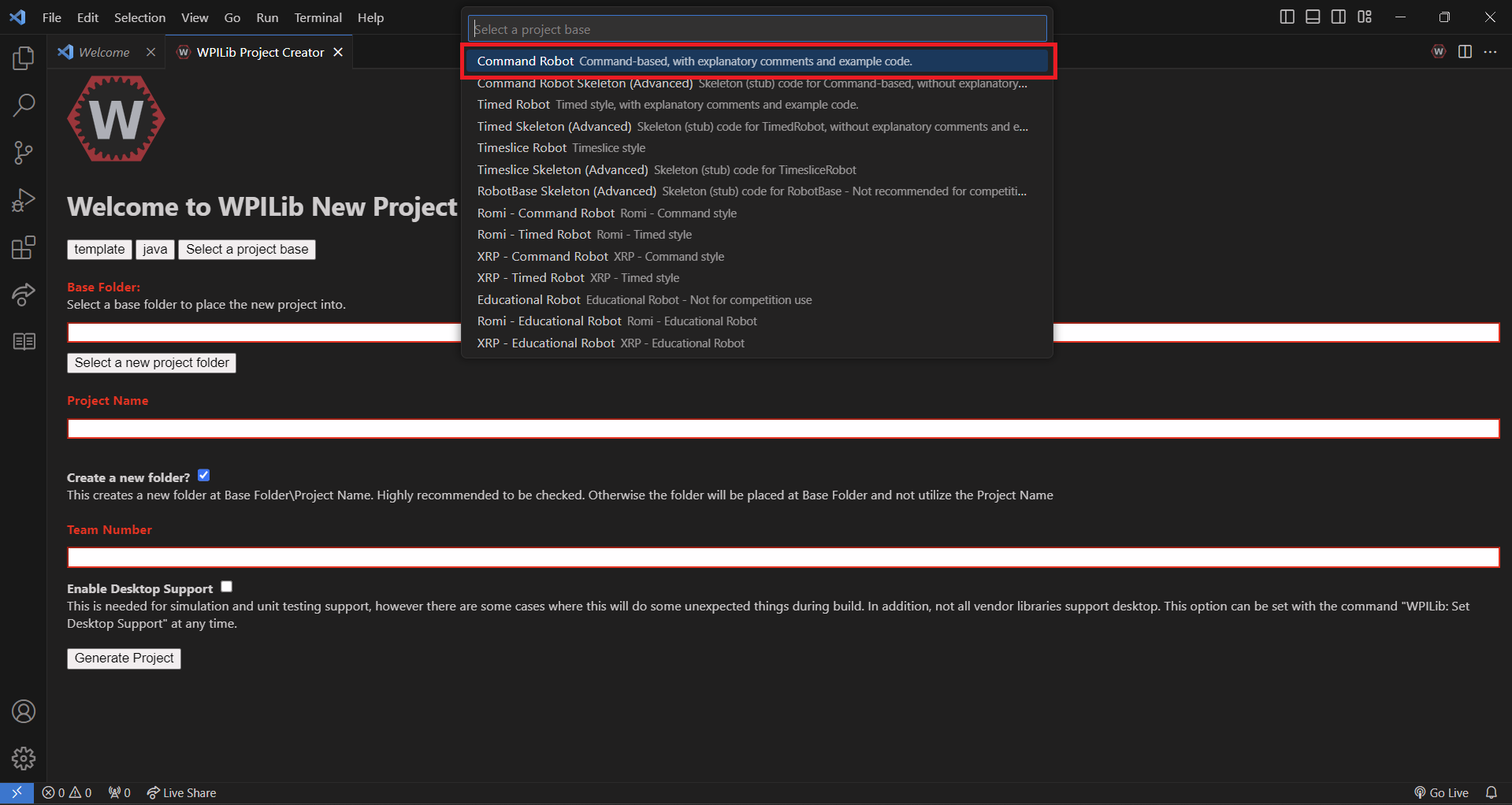Switch to the Welcome tab

(106, 52)
